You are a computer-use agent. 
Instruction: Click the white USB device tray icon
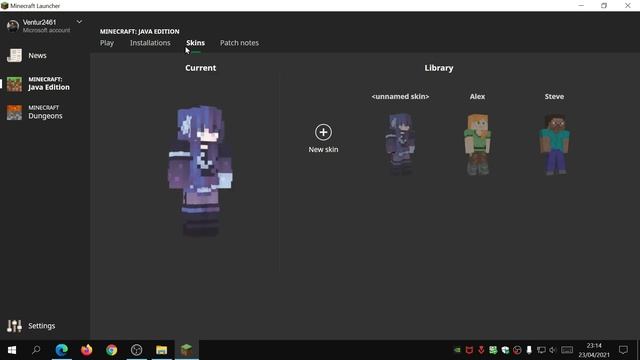coord(529,350)
